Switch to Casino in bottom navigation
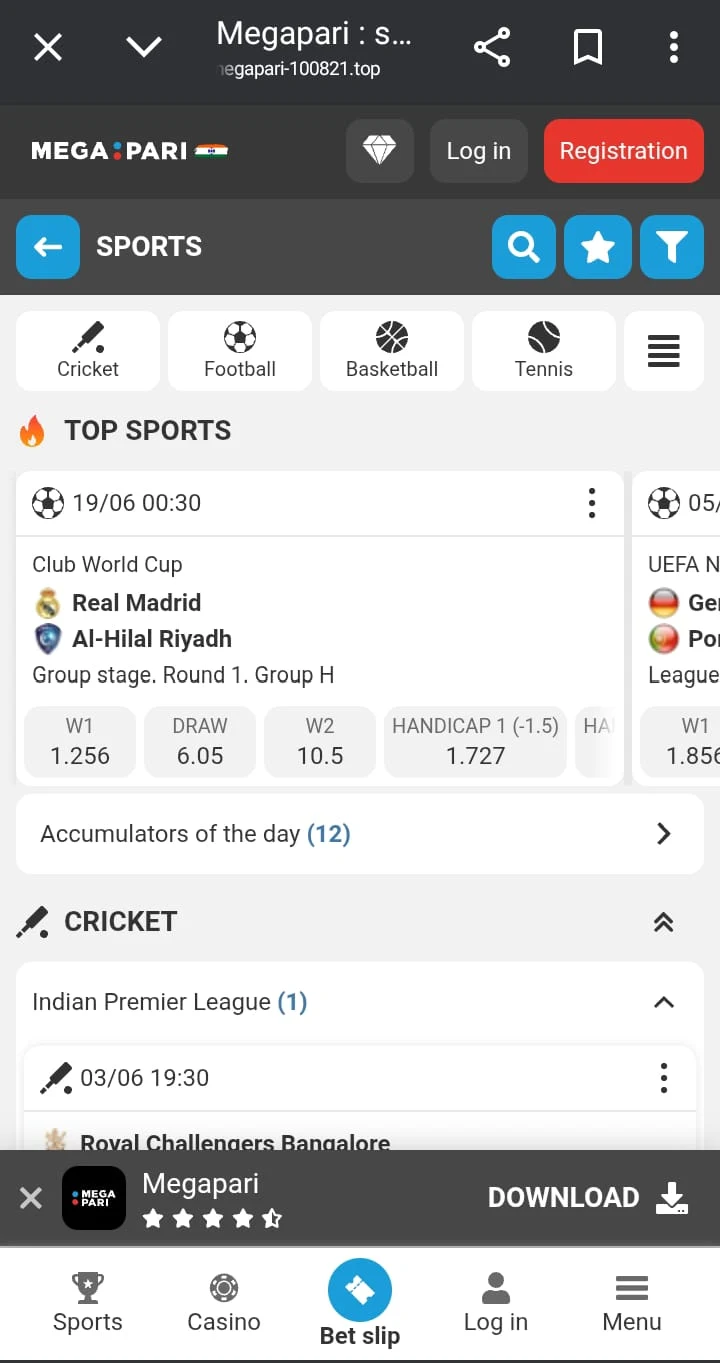The image size is (720, 1363). coord(224,1303)
